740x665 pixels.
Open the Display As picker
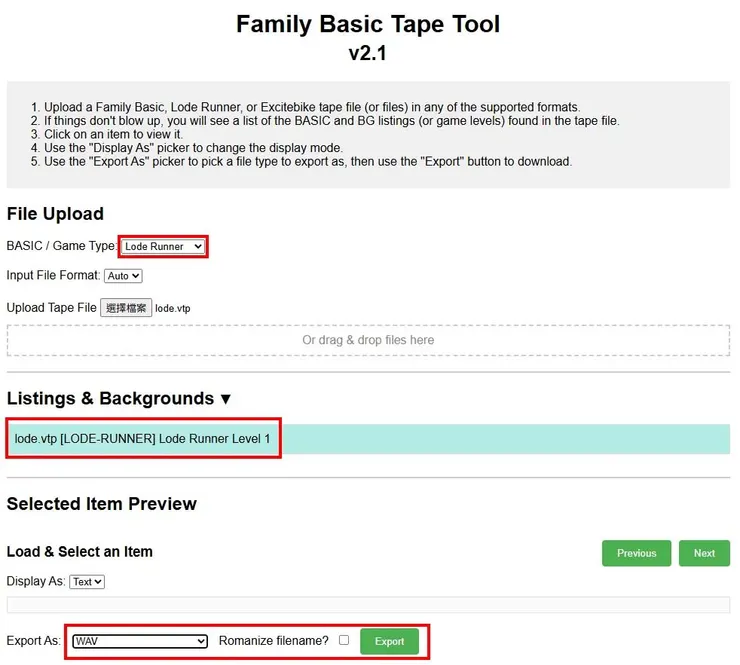[87, 581]
